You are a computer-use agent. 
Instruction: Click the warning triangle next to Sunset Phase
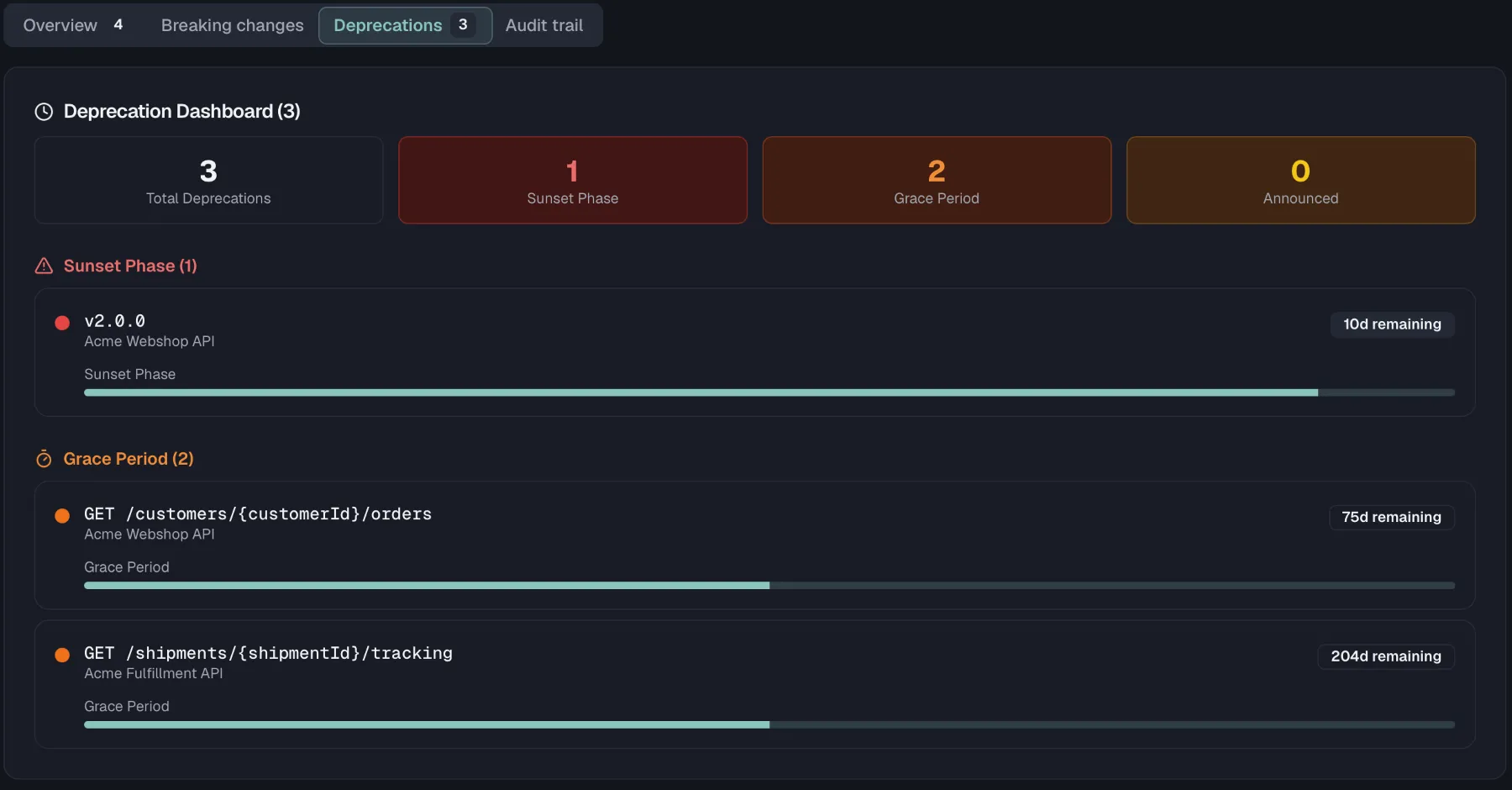pos(44,266)
